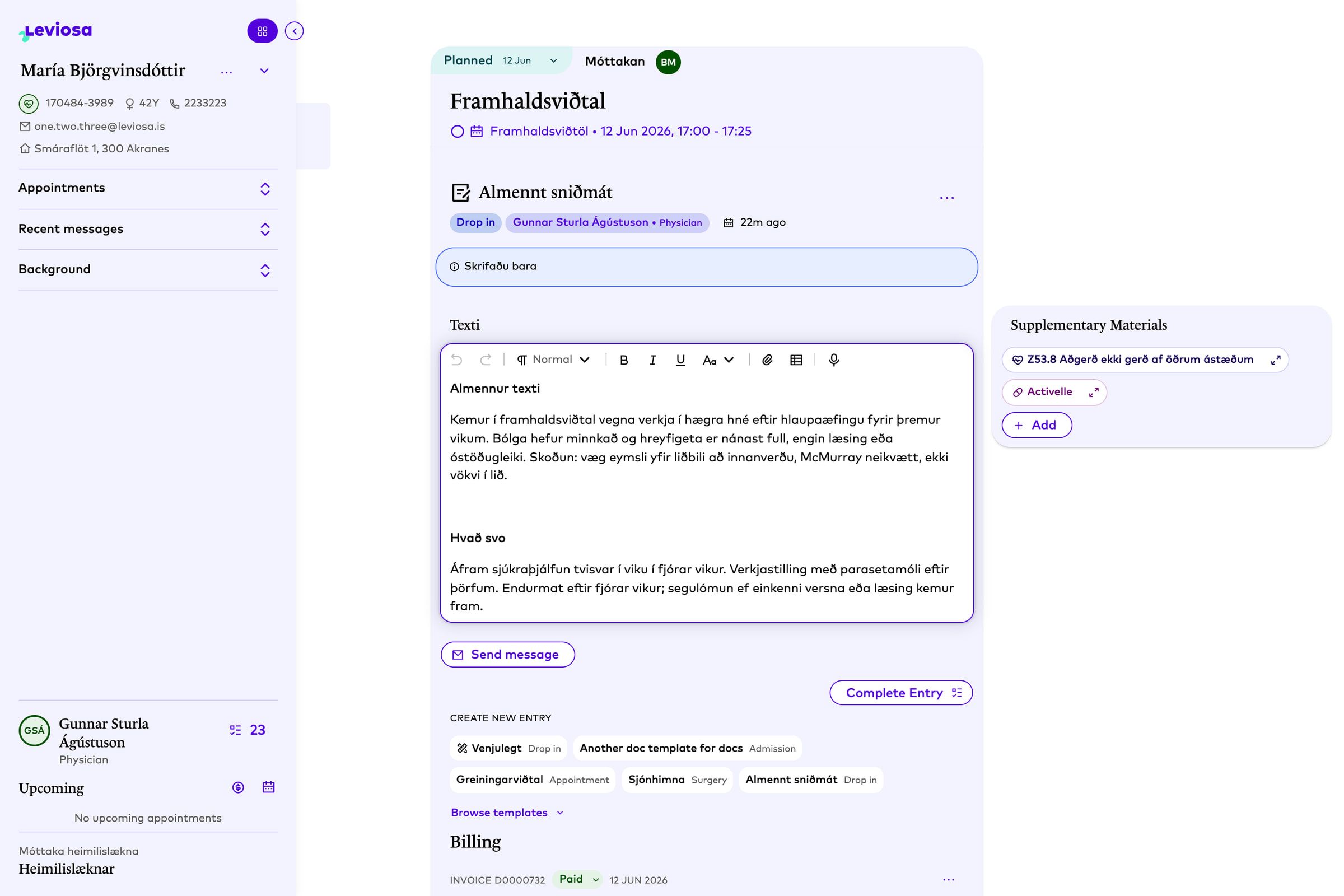Add supplementary material with Add button

point(1037,425)
